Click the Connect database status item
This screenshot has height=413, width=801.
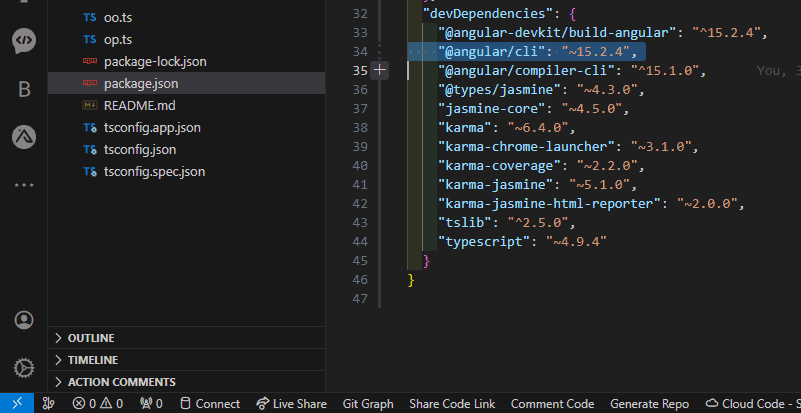tap(210, 403)
